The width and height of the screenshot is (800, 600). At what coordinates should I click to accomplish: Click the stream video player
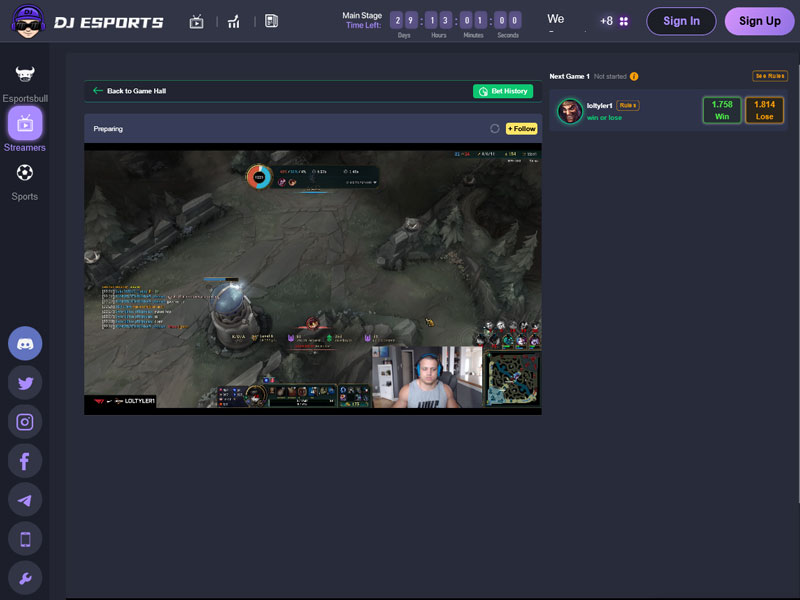coord(313,279)
